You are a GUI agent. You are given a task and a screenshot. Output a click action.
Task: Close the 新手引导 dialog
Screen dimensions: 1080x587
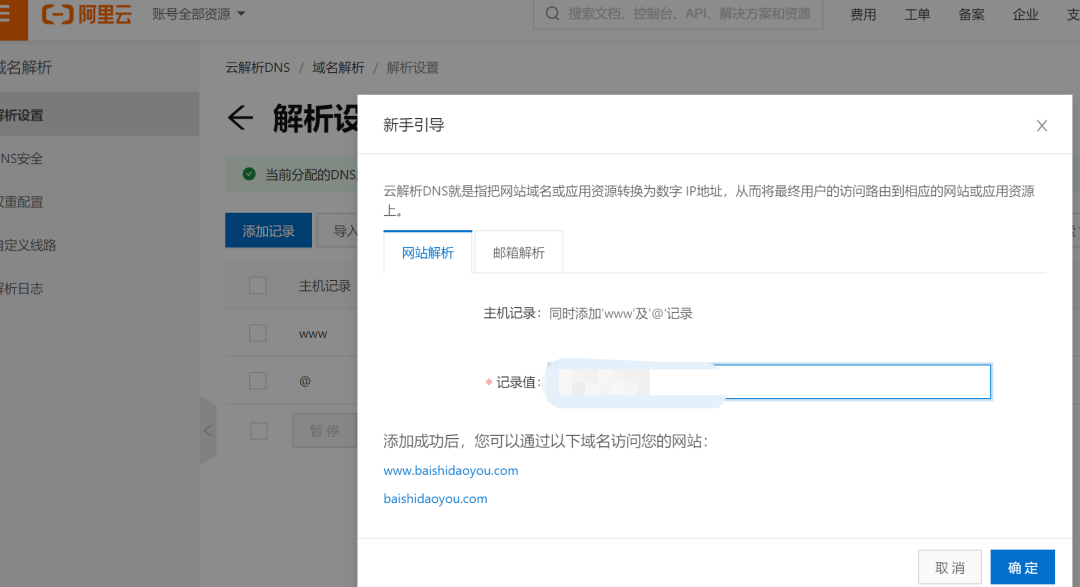point(1041,125)
